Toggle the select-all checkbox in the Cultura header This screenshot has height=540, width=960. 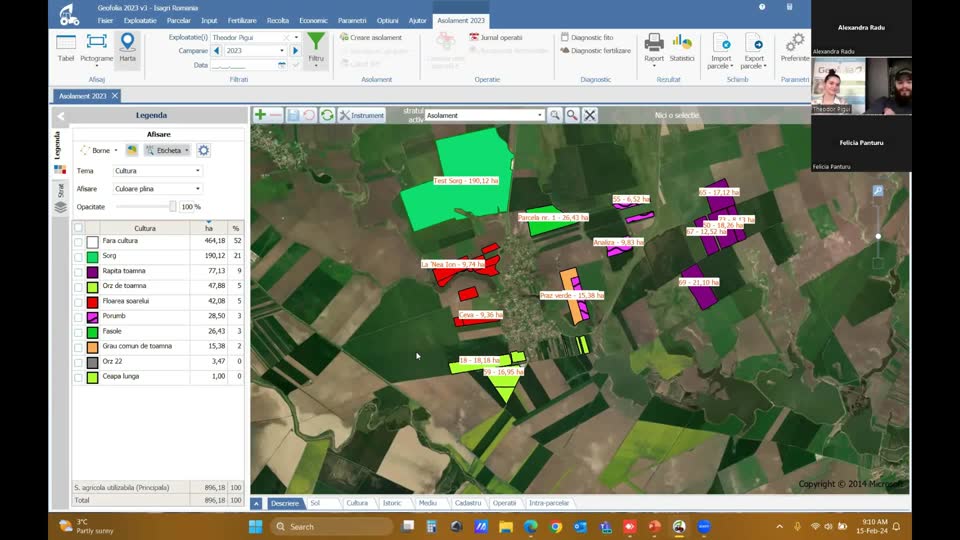click(x=78, y=228)
